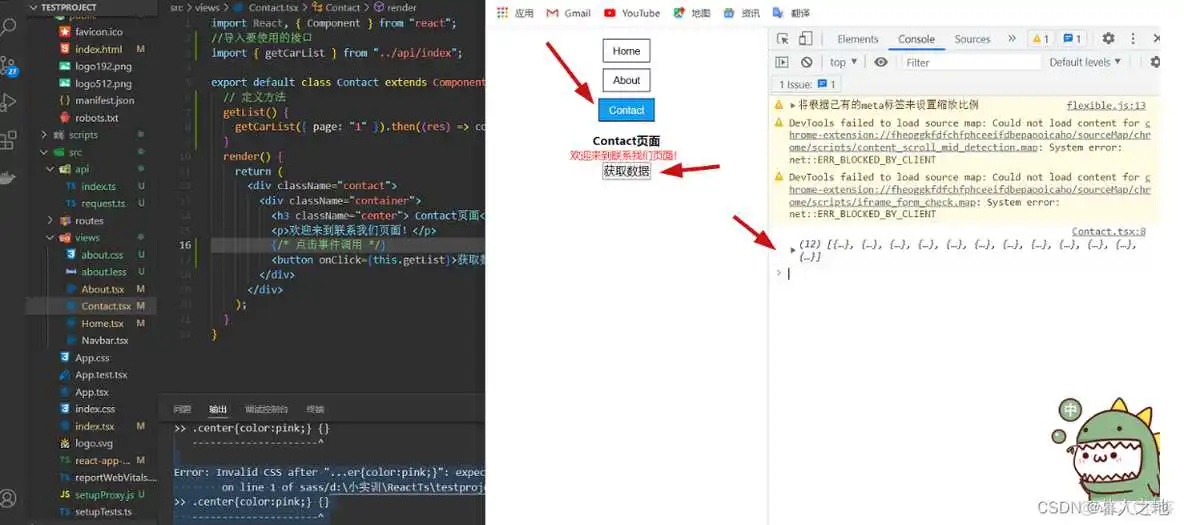
Task: Switch to the 问题 panel tab
Action: (182, 409)
